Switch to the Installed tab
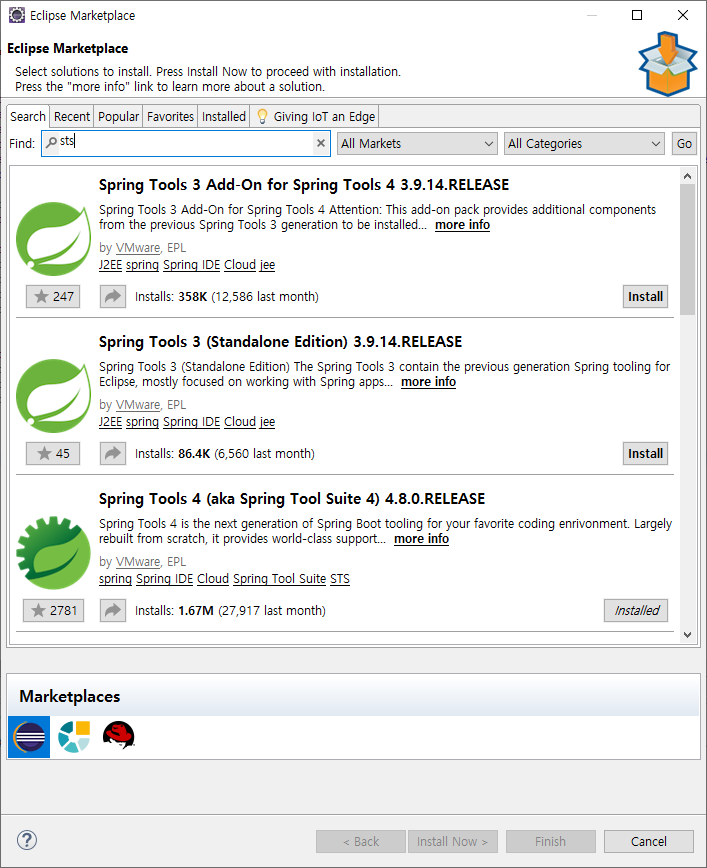Viewport: 707px width, 868px height. tap(224, 116)
